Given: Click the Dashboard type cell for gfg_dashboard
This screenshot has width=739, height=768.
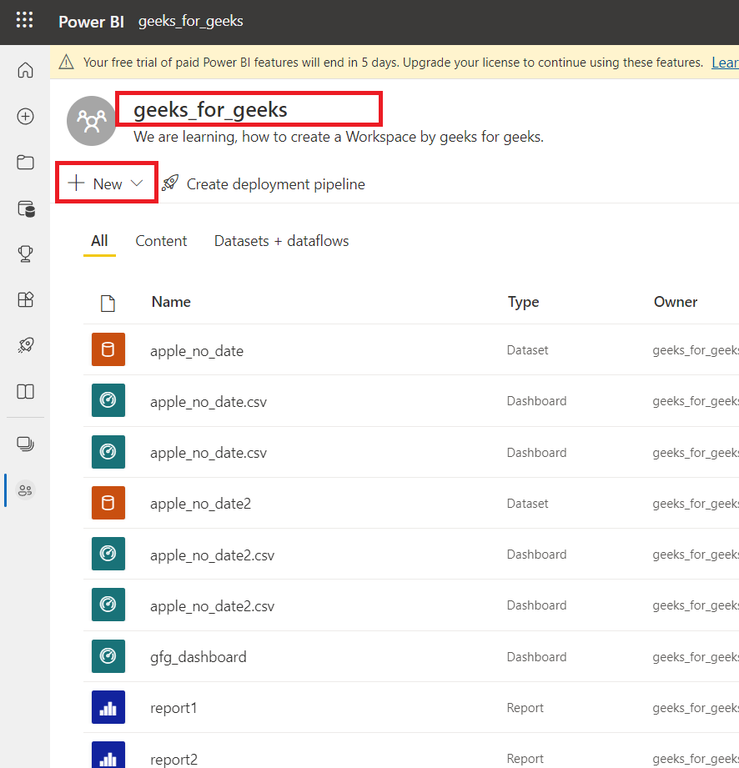Looking at the screenshot, I should pos(536,657).
